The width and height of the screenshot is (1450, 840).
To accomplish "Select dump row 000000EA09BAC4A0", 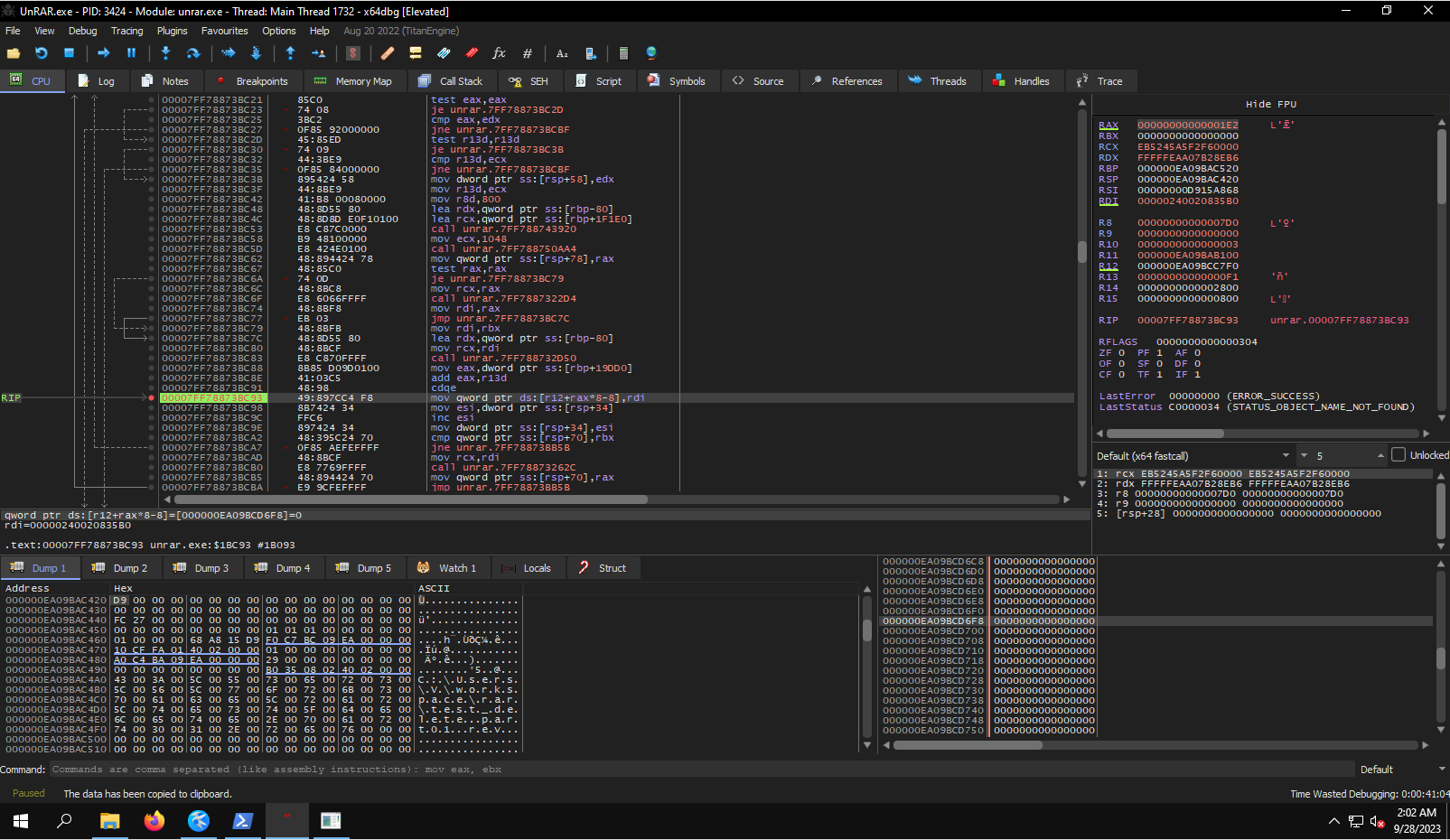I will [x=262, y=680].
